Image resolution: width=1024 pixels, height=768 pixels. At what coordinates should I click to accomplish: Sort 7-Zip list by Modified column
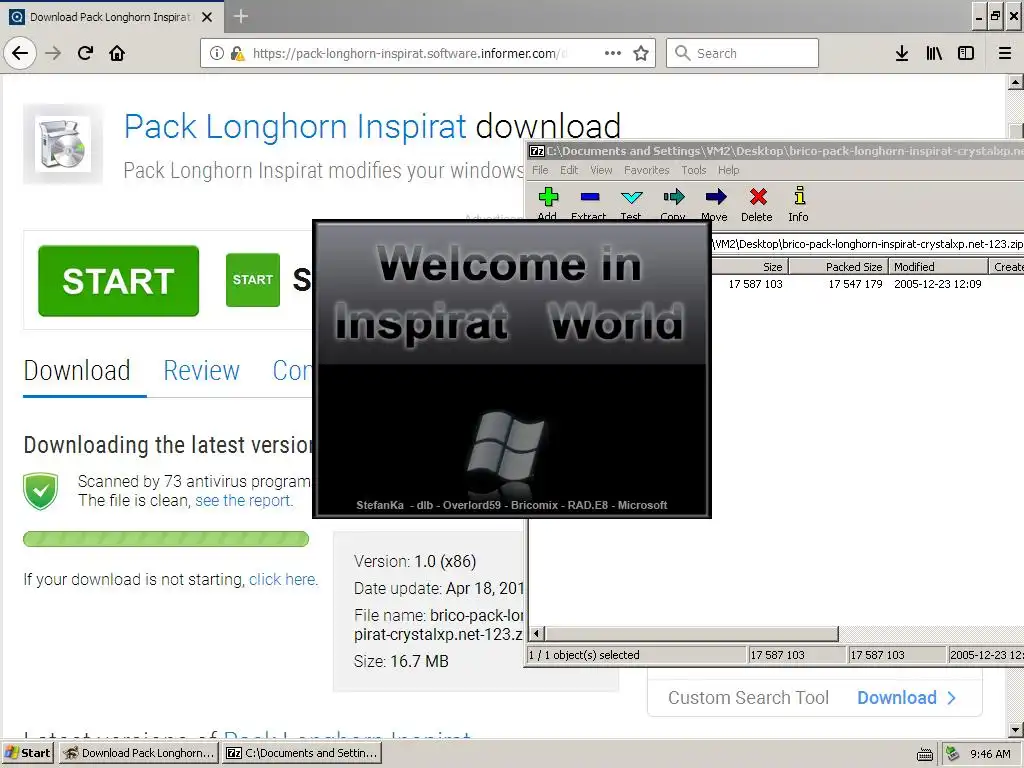point(938,266)
